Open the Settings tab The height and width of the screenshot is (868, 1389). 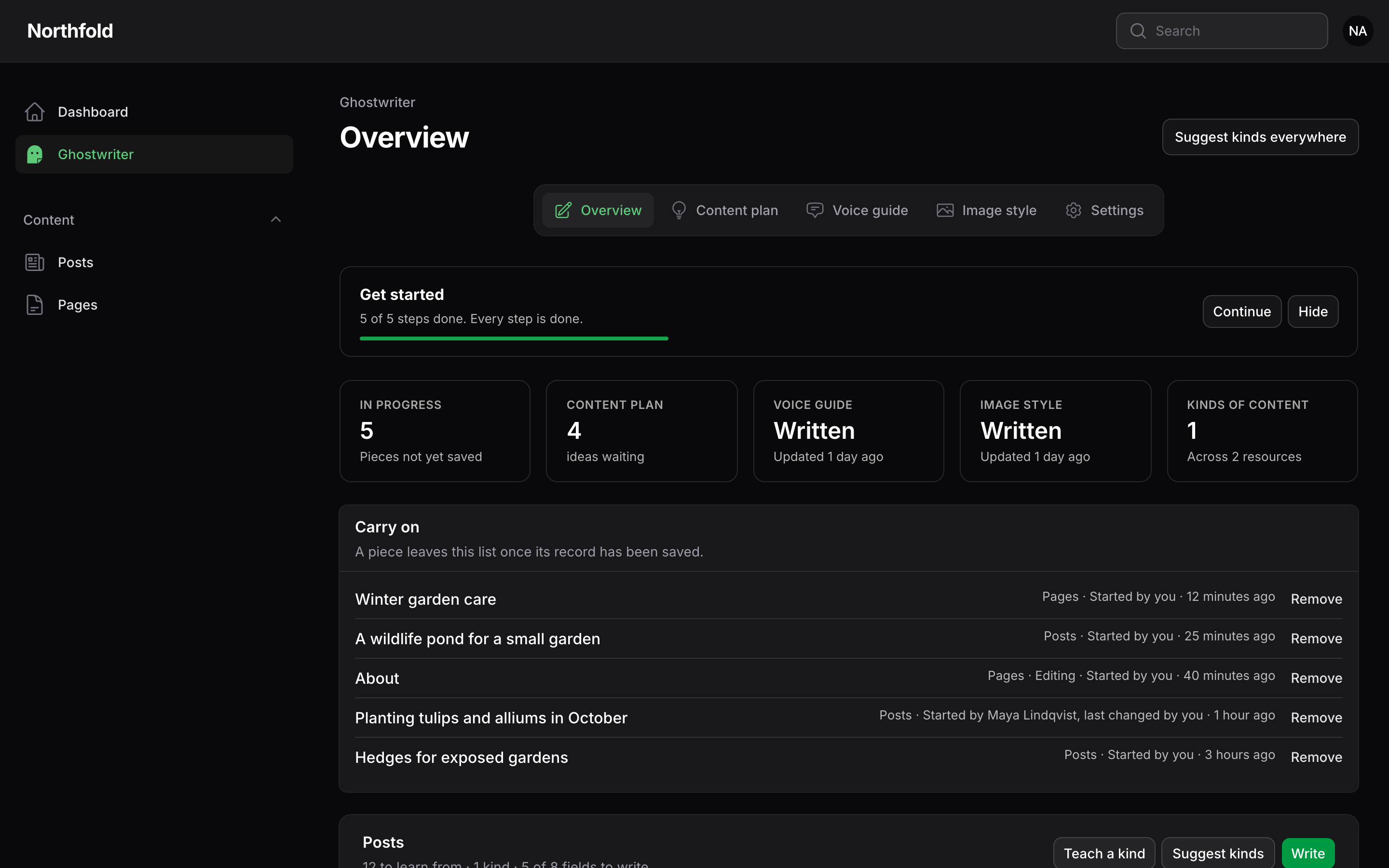coord(1104,210)
